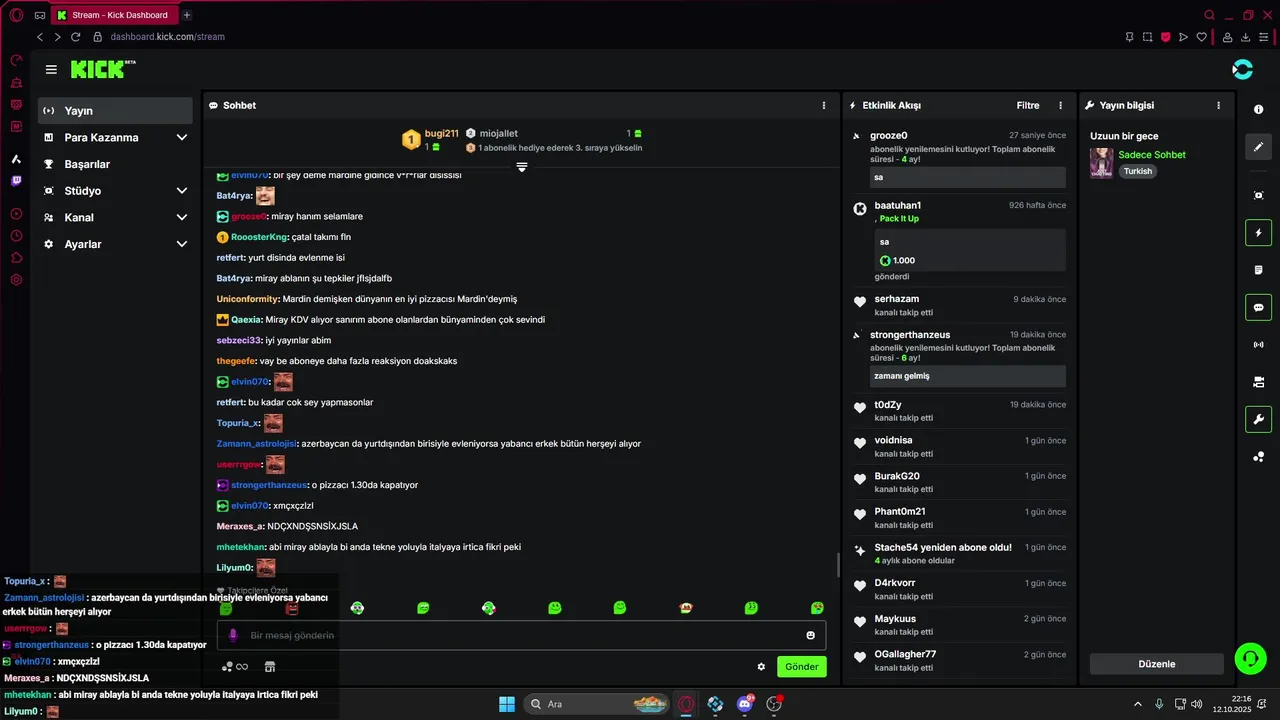
Task: Select the Stream - Kick Dashboard tab
Action: (113, 15)
